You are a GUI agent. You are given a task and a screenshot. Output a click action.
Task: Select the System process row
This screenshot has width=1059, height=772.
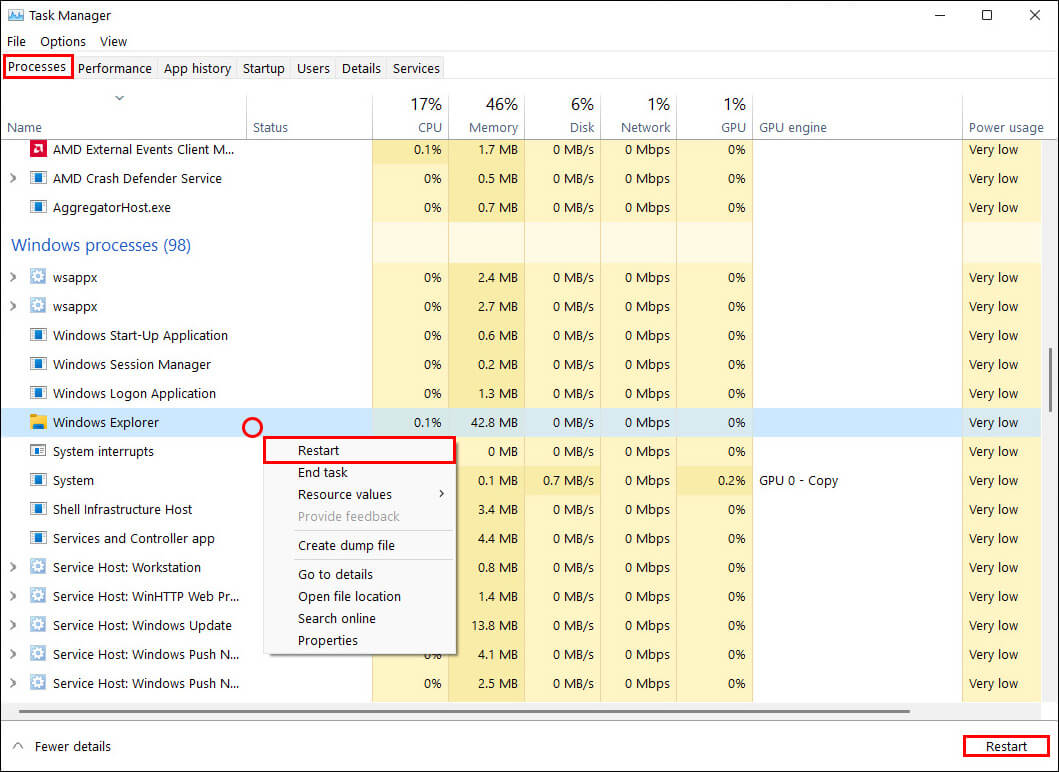point(521,480)
